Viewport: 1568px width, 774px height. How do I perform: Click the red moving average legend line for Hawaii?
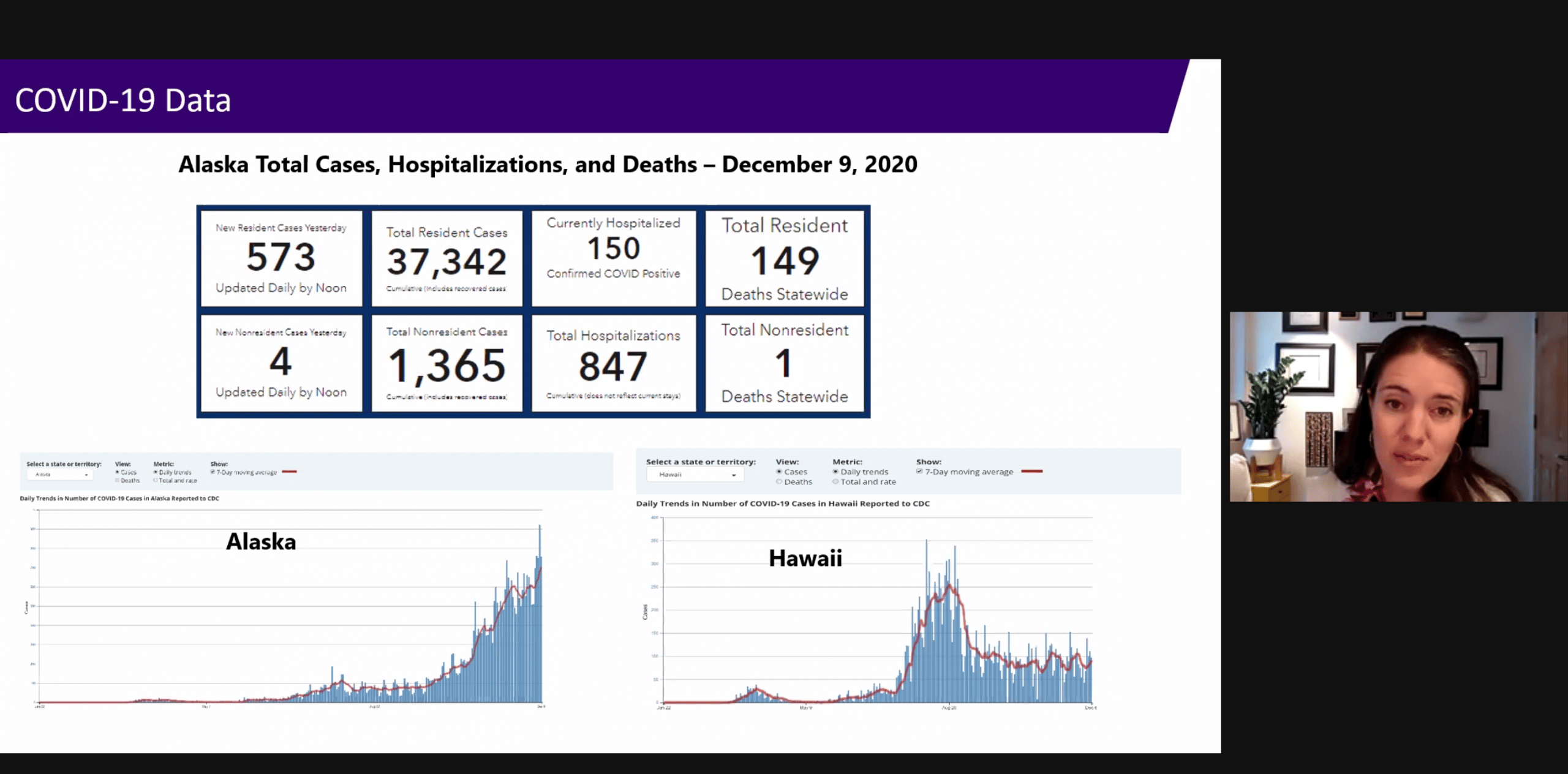pos(1032,472)
